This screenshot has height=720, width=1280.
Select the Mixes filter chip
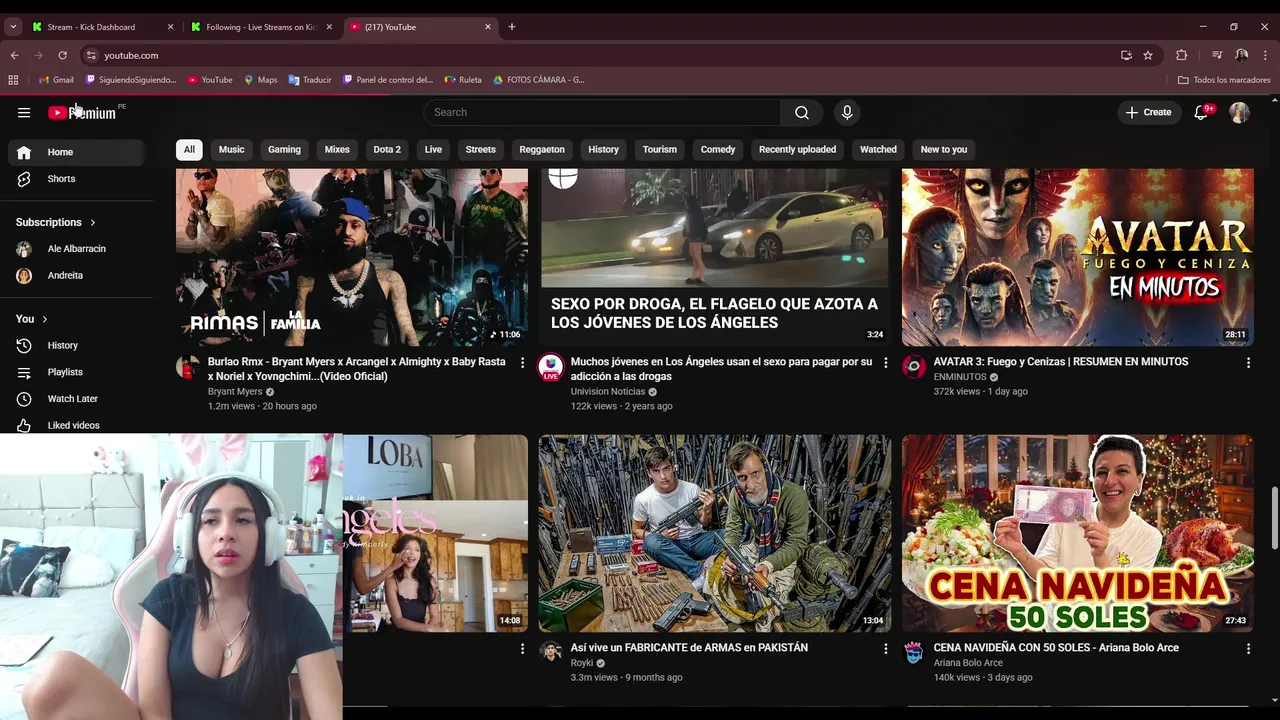(337, 150)
